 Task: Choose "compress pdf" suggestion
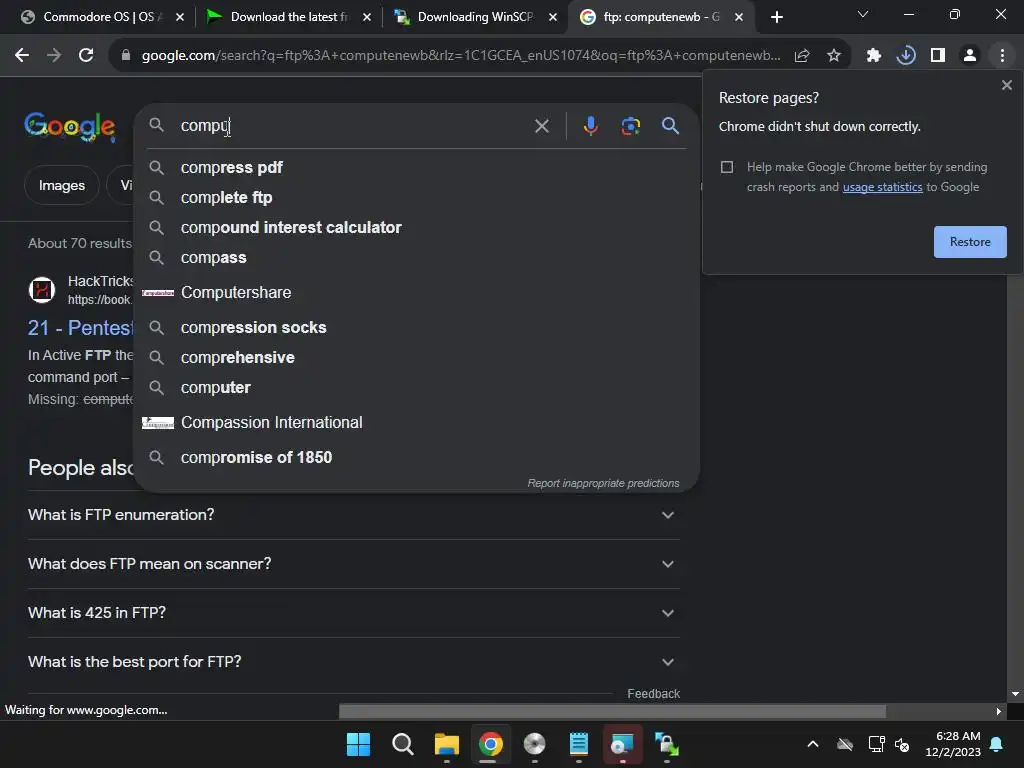coord(416,167)
